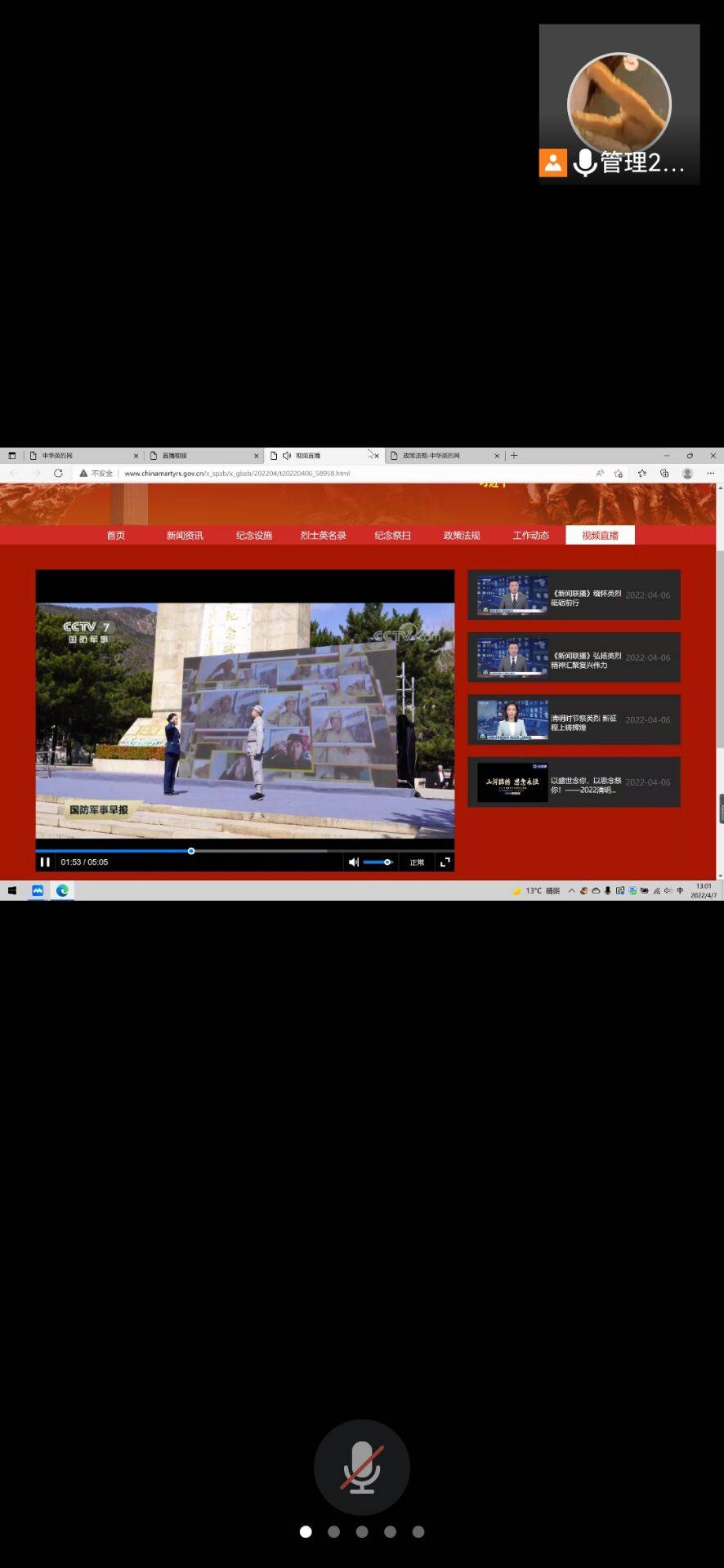Expand the system tray hidden icons chevron

(x=571, y=891)
